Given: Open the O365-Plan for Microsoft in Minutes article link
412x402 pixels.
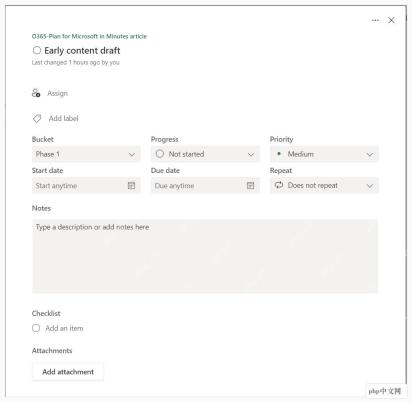Looking at the screenshot, I should tap(89, 36).
